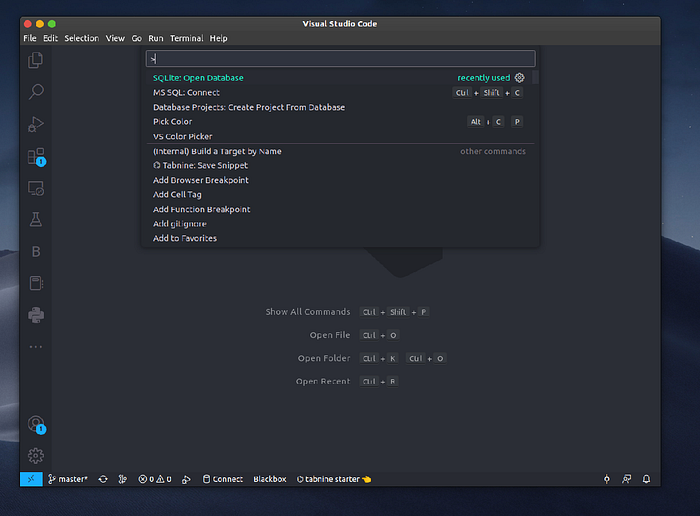
Task: Open the Blackbox B sidebar icon
Action: tap(36, 252)
